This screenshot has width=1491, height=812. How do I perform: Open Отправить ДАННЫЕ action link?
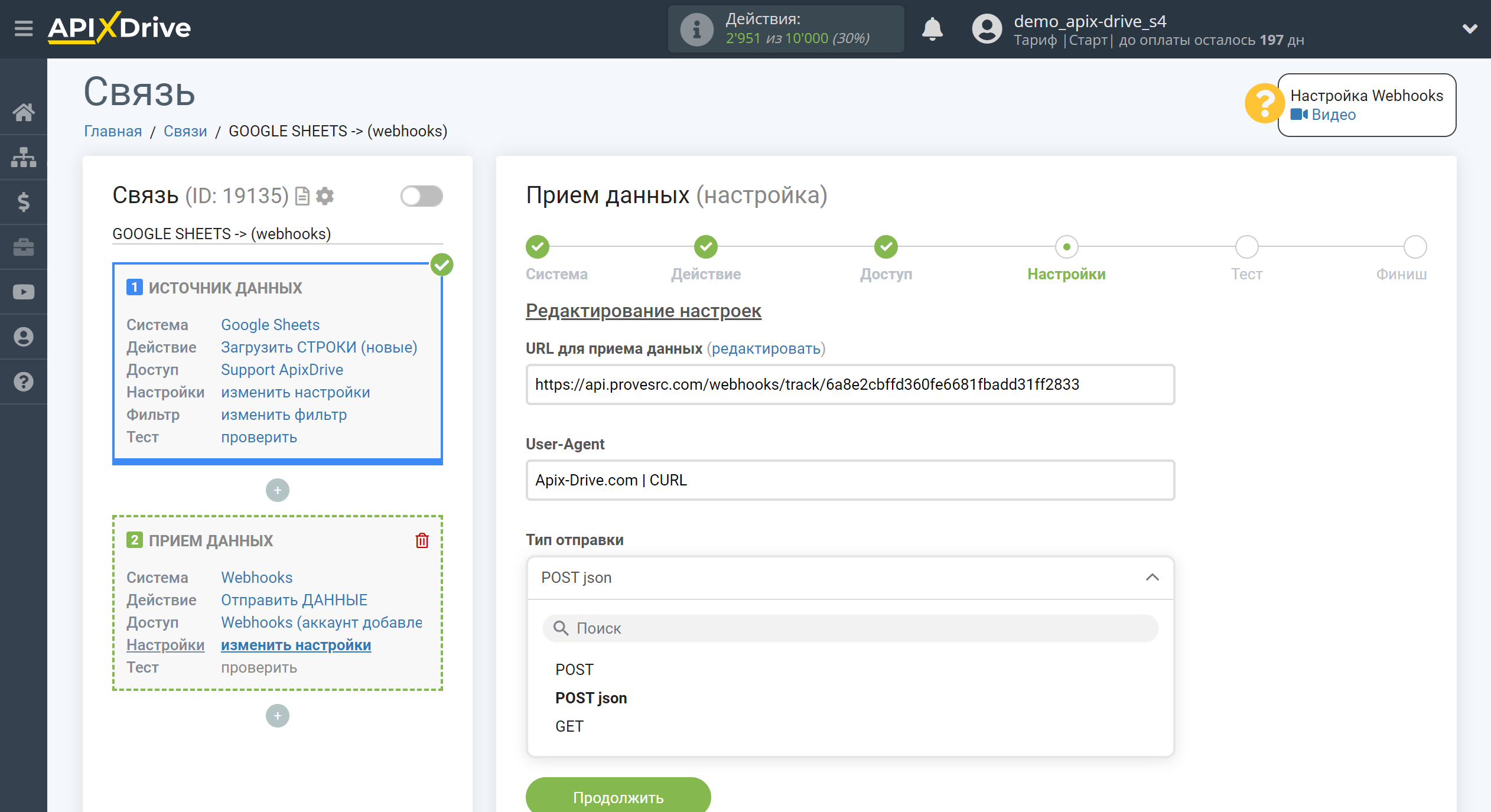pyautogui.click(x=294, y=600)
